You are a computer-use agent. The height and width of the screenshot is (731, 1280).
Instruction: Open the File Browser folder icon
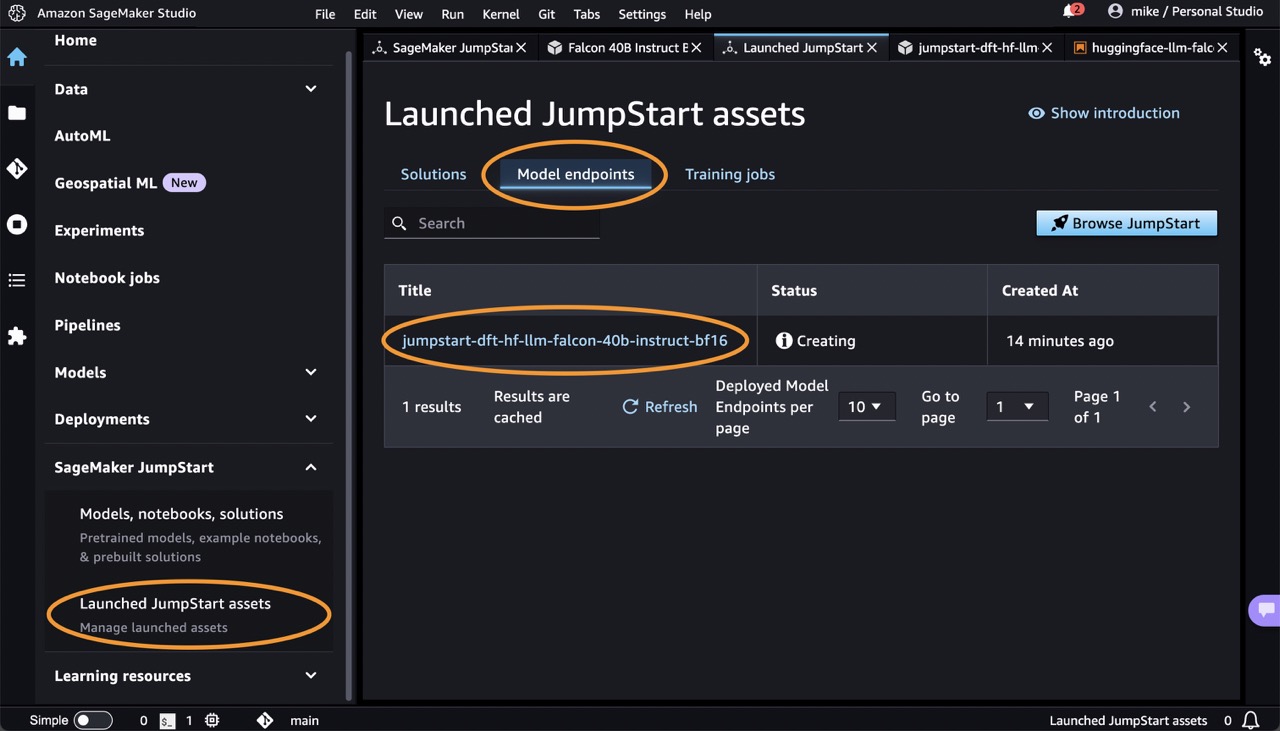pos(17,113)
